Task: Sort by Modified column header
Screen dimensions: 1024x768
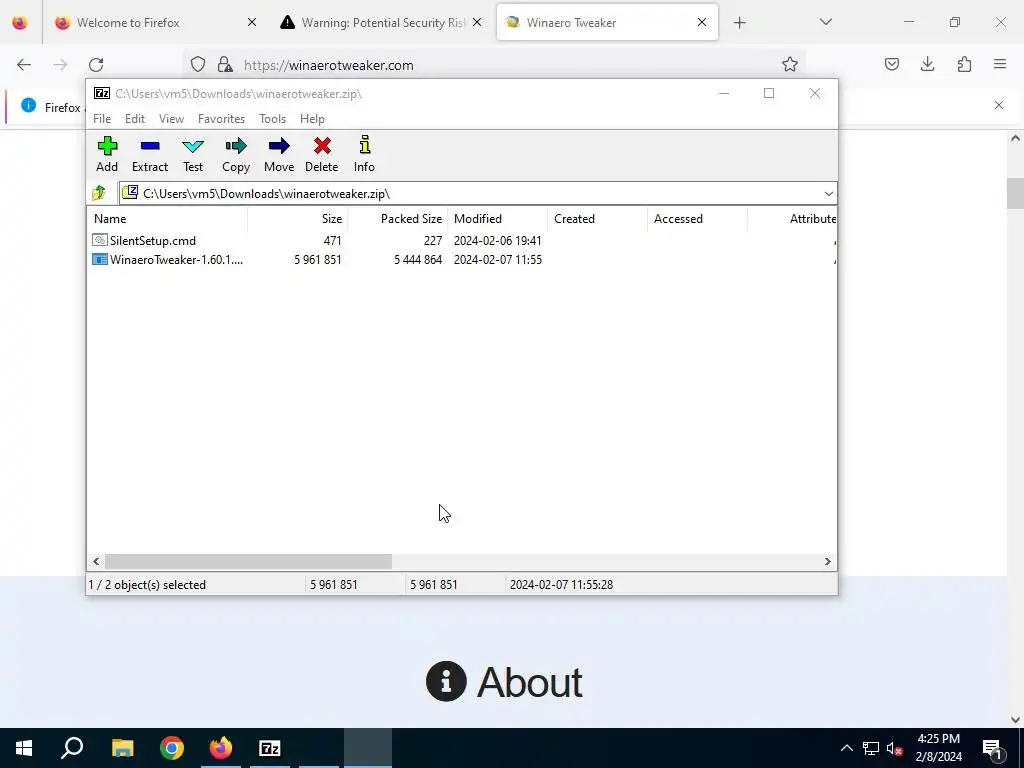Action: [498, 219]
